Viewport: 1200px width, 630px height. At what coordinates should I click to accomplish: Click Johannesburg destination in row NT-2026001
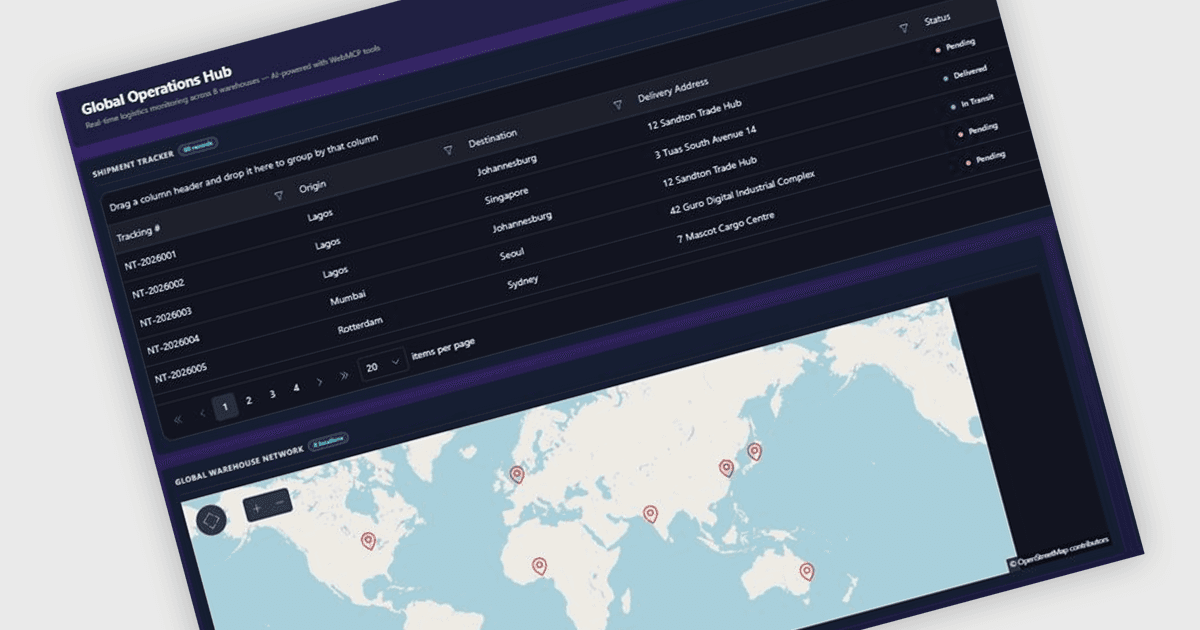click(507, 163)
